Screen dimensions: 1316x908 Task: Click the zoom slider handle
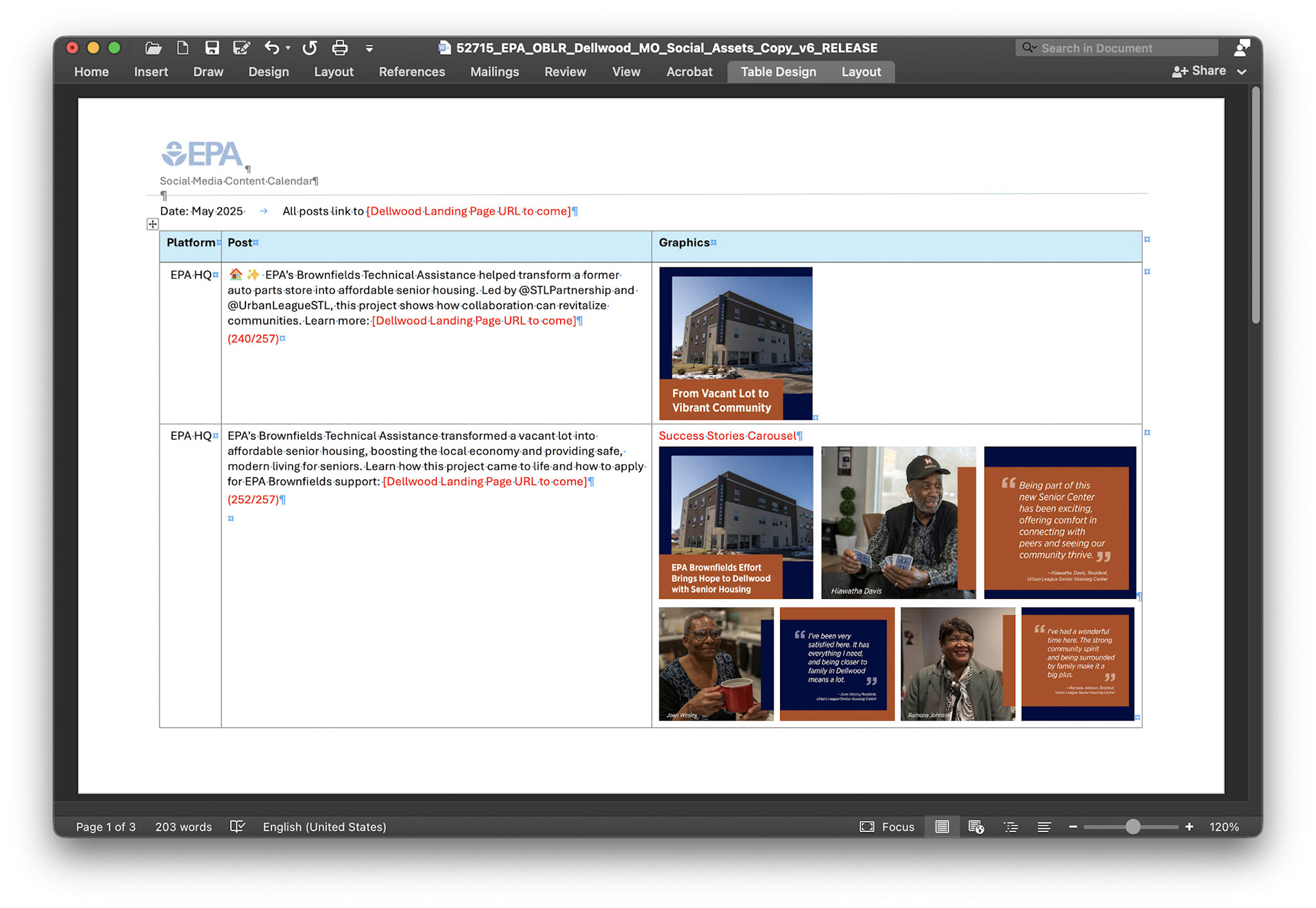tap(1132, 826)
